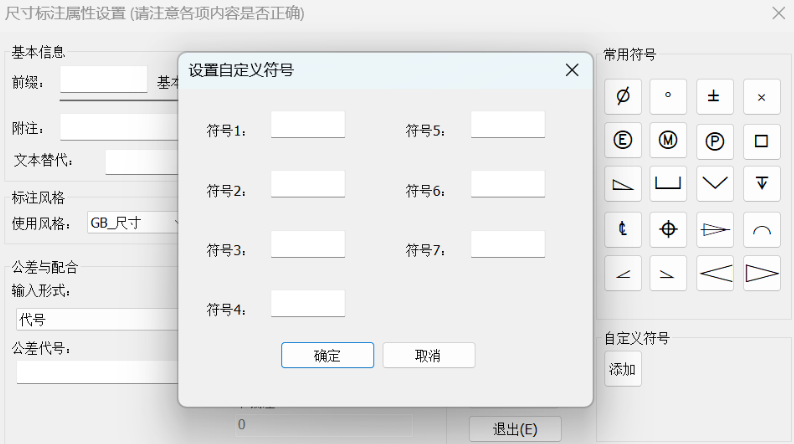This screenshot has width=794, height=444.
Task: Insert the circled P symbol
Action: click(714, 141)
